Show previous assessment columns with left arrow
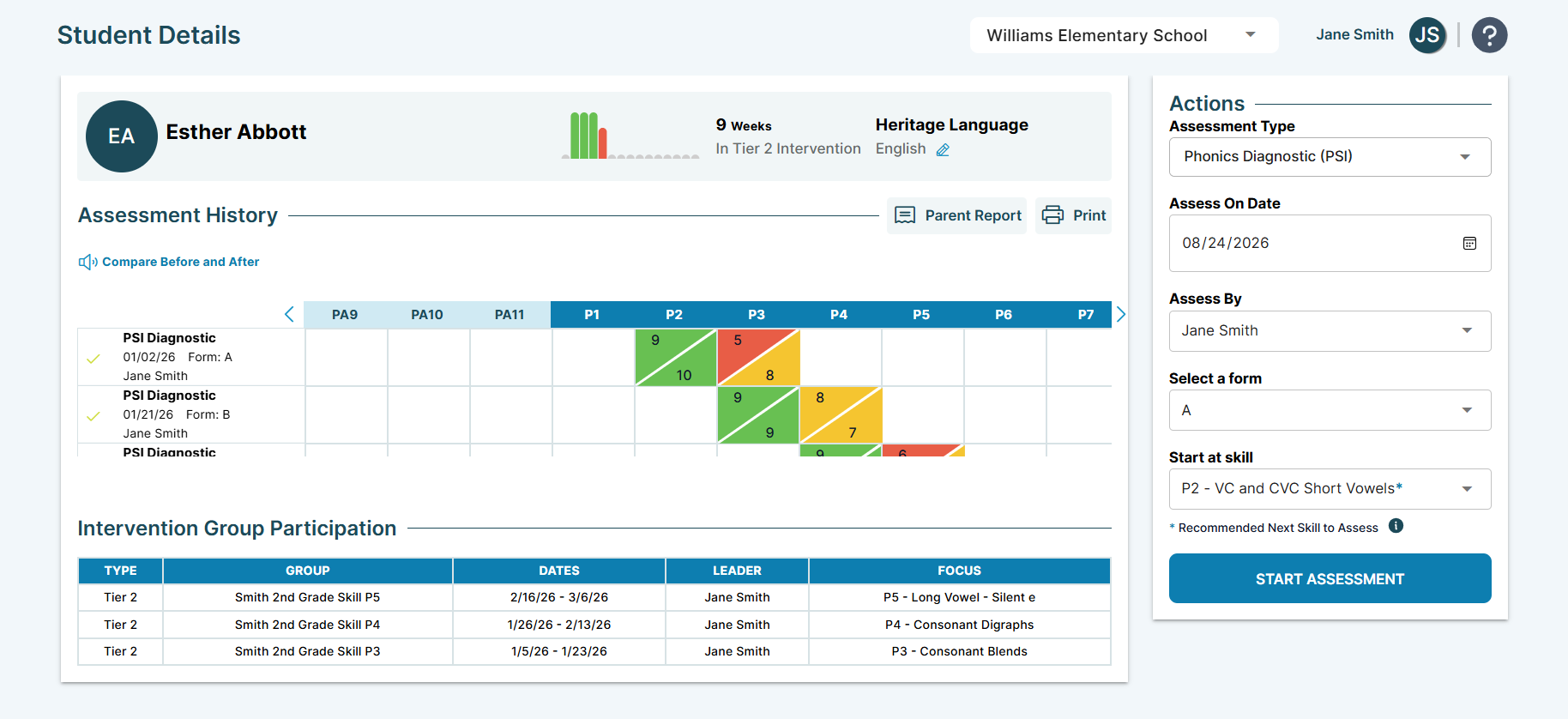Image resolution: width=1568 pixels, height=719 pixels. pyautogui.click(x=289, y=314)
